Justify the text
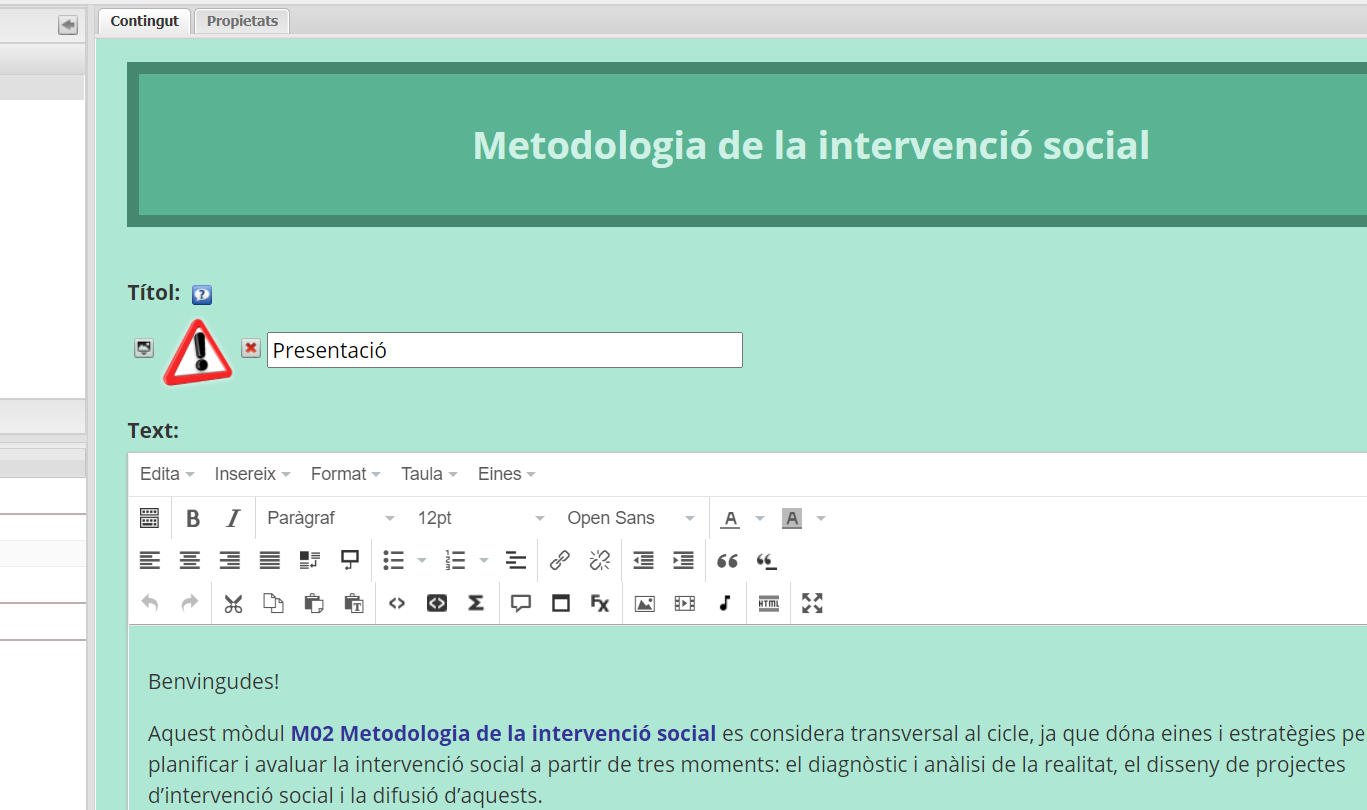The height and width of the screenshot is (810, 1367). coord(269,560)
